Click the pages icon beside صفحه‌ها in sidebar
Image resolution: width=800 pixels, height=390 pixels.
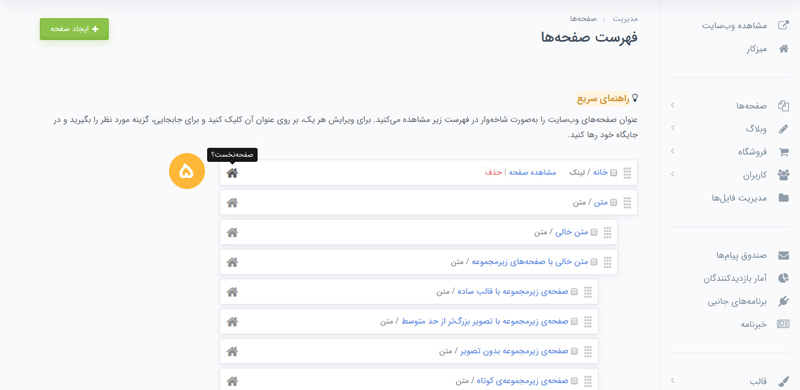coord(783,105)
